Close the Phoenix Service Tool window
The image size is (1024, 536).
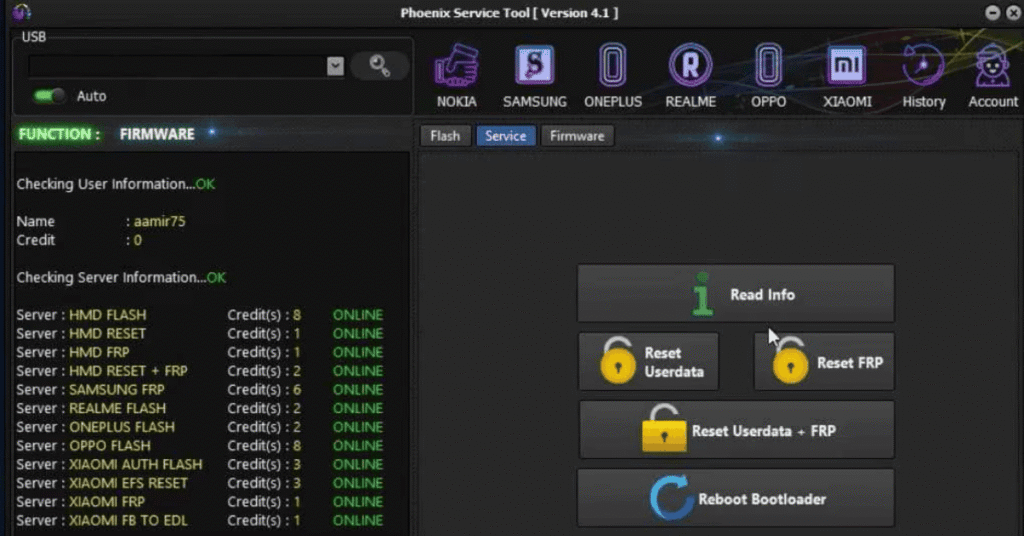1014,12
